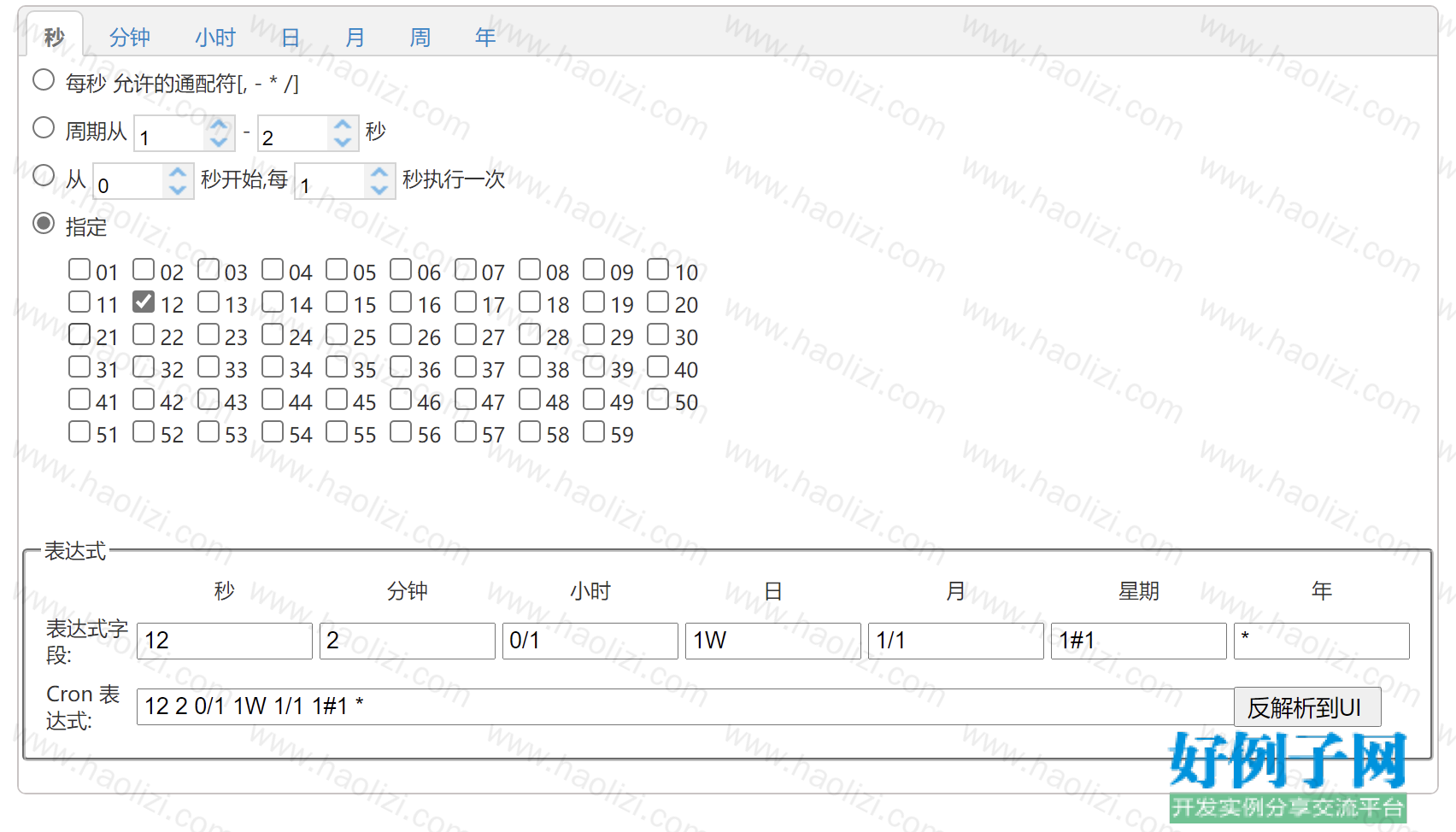Click the 日 expression field

click(x=773, y=641)
